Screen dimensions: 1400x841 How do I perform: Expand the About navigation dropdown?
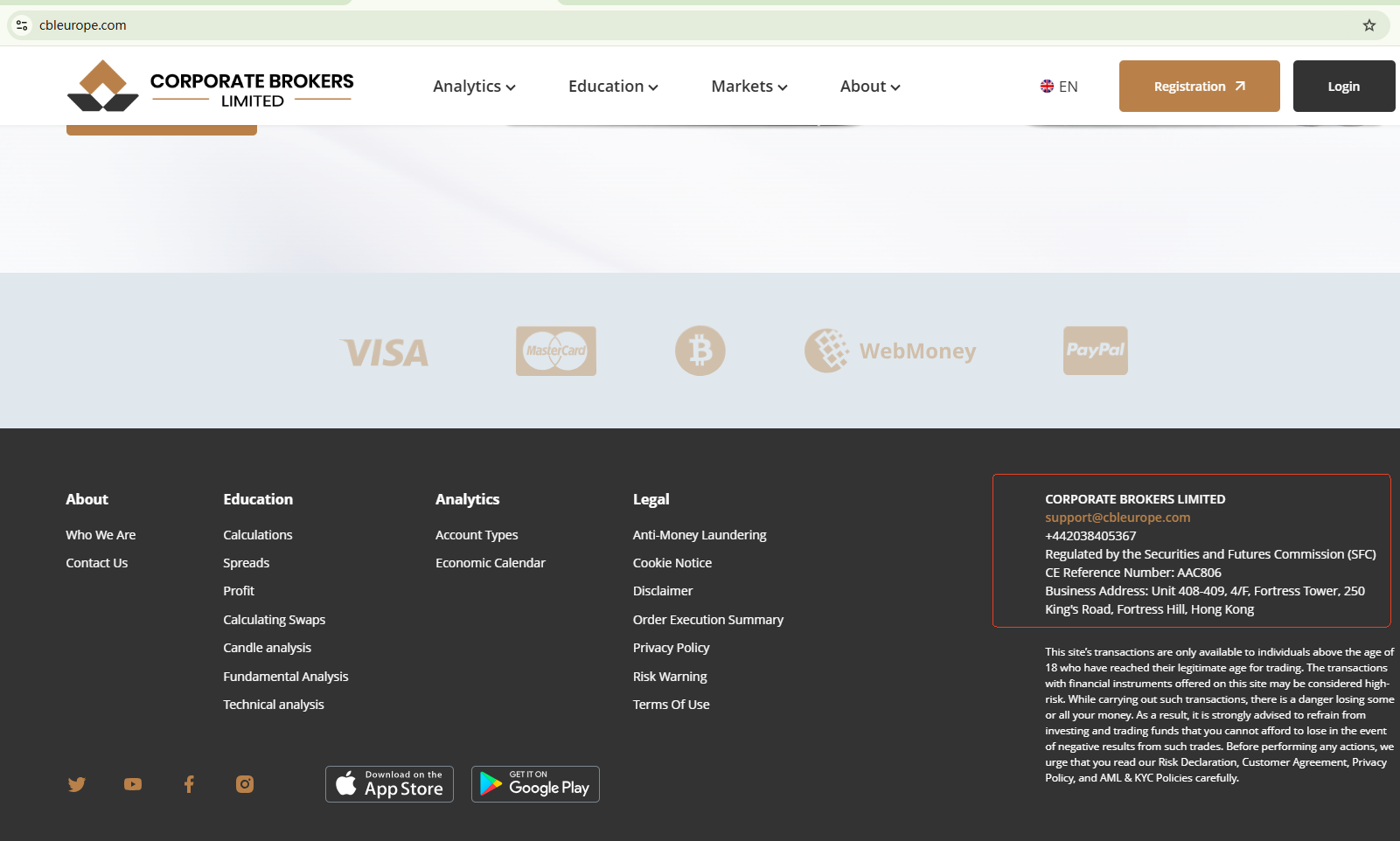tap(870, 87)
